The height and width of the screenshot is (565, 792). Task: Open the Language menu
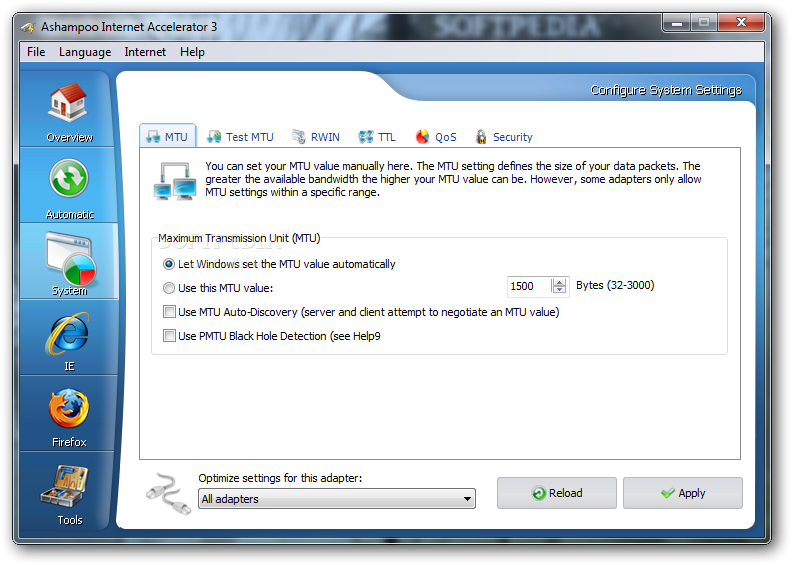[x=85, y=52]
